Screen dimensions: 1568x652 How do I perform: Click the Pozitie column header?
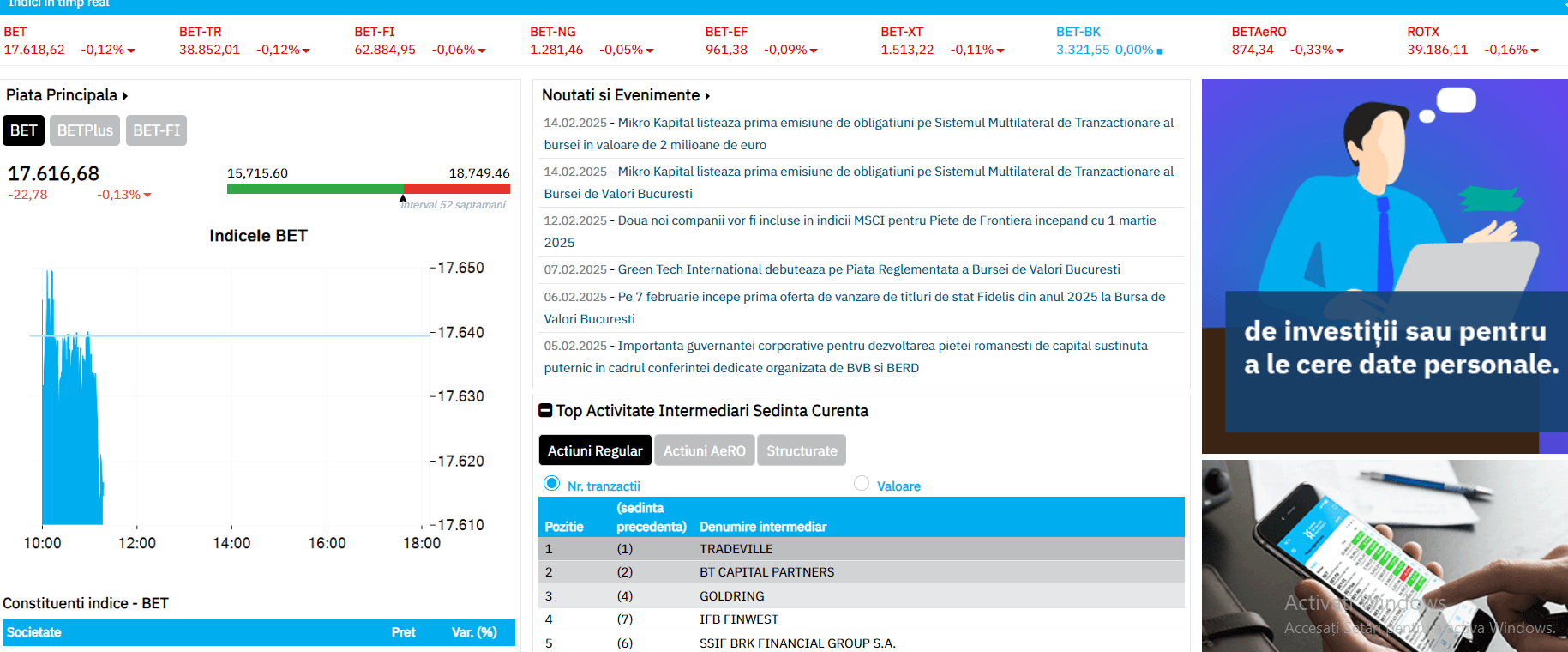[x=564, y=527]
